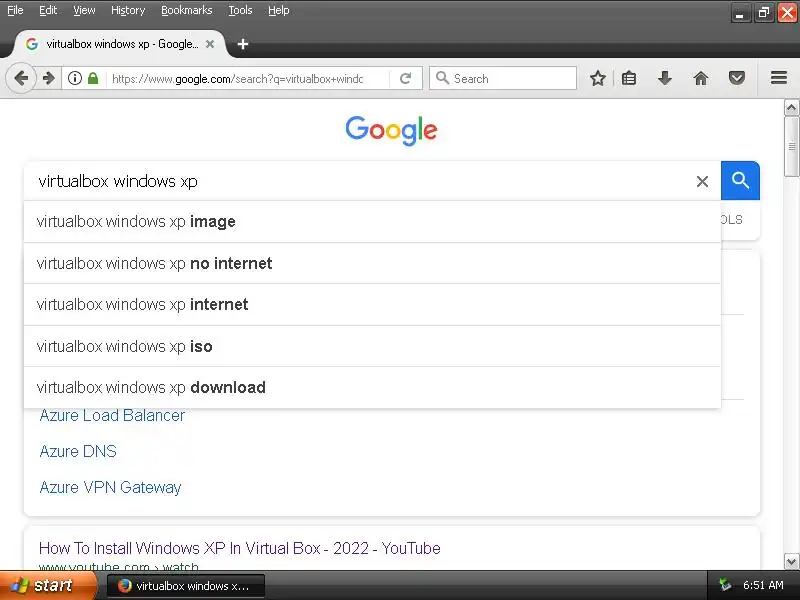Bookmark this page with the star icon
This screenshot has width=800, height=600.
point(597,78)
